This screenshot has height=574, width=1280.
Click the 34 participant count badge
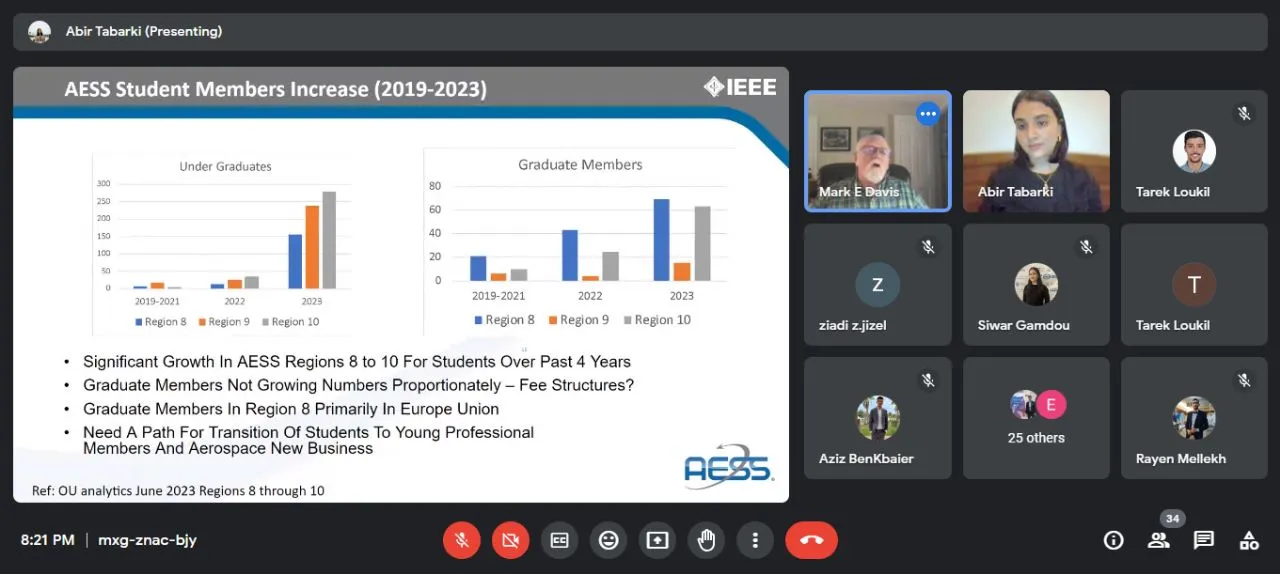pos(1173,519)
